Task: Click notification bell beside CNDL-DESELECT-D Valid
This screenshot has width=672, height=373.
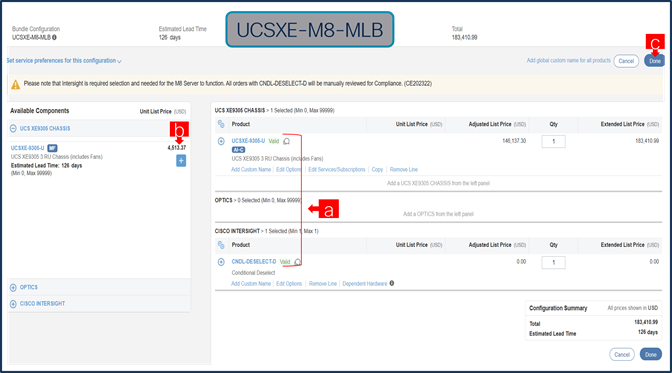Action: point(298,262)
